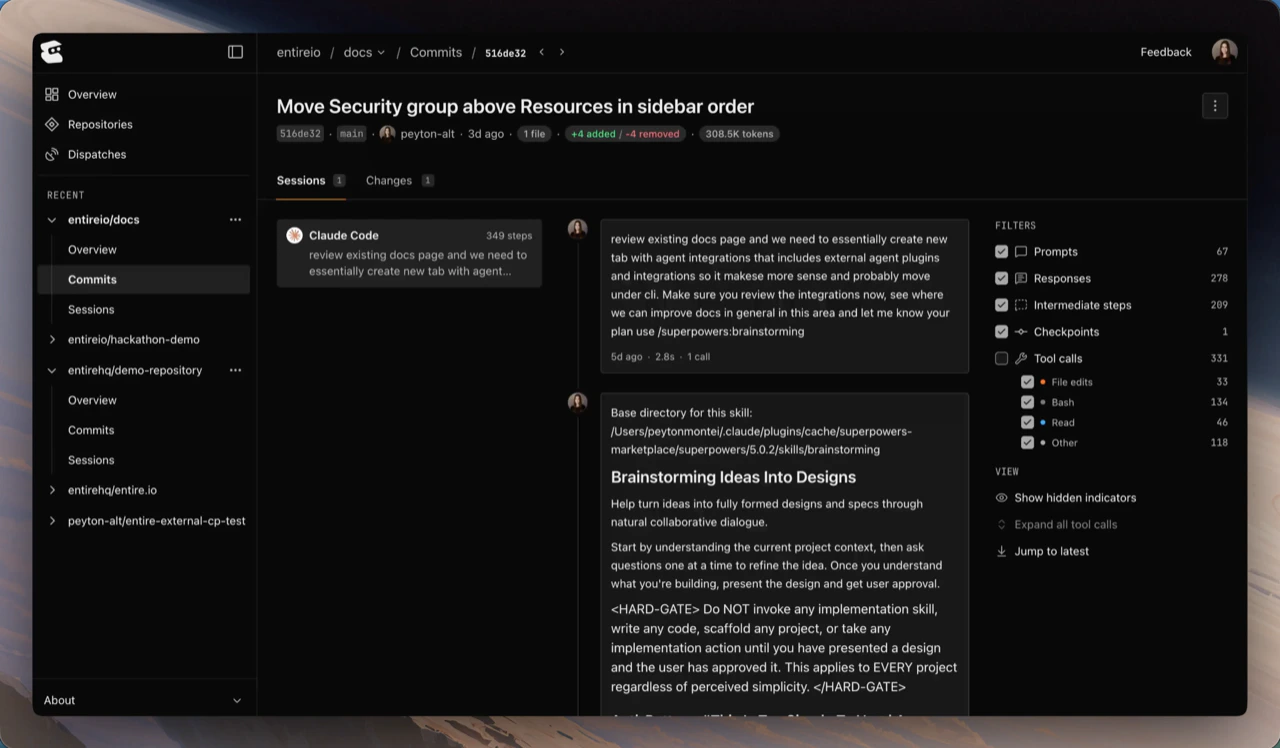This screenshot has height=748, width=1280.
Task: Switch to the Sessions tab
Action: point(311,181)
